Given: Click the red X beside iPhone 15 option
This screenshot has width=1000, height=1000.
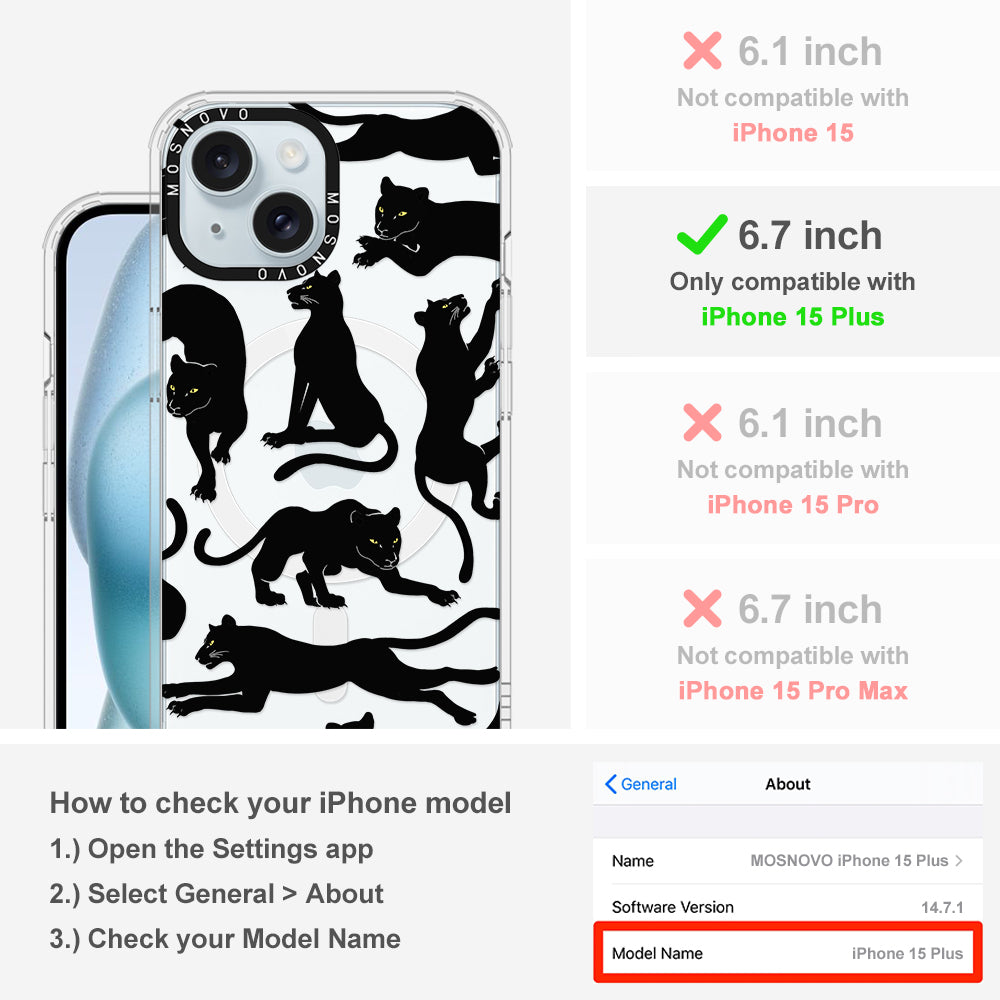Looking at the screenshot, I should point(702,50).
